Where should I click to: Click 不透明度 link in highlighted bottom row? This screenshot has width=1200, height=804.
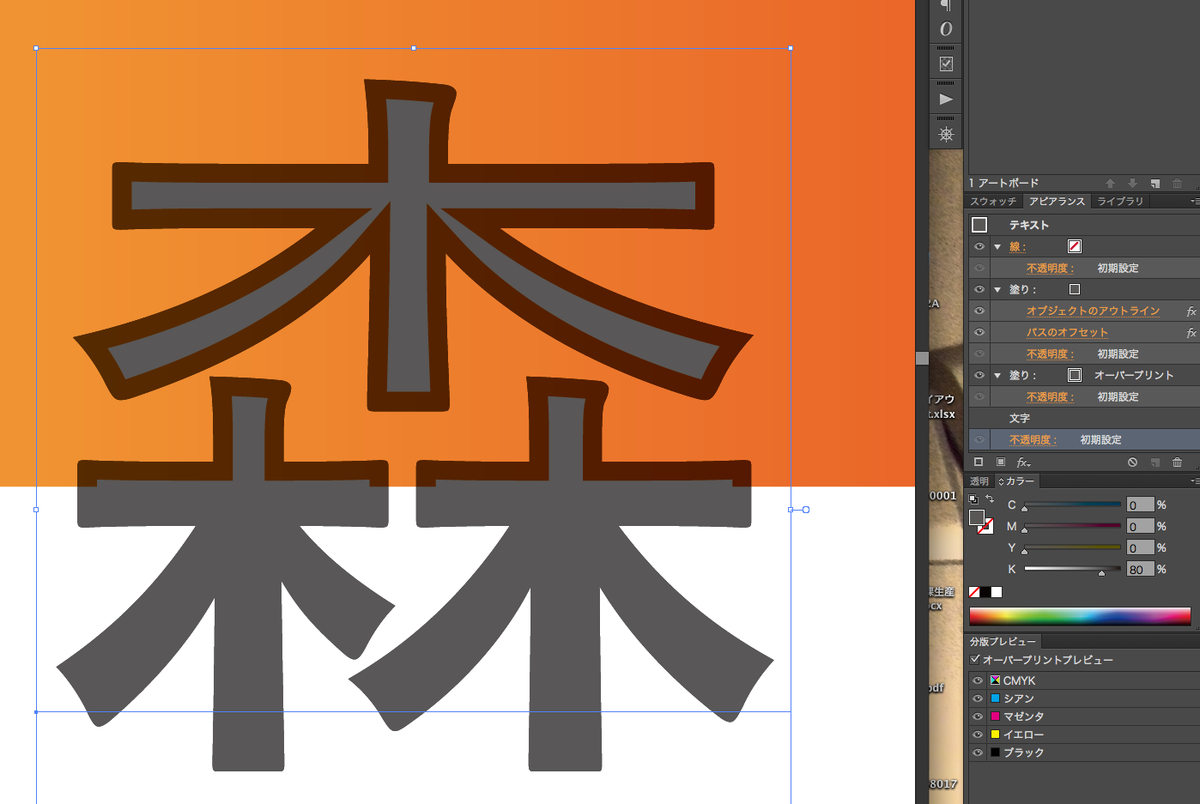(x=1033, y=440)
